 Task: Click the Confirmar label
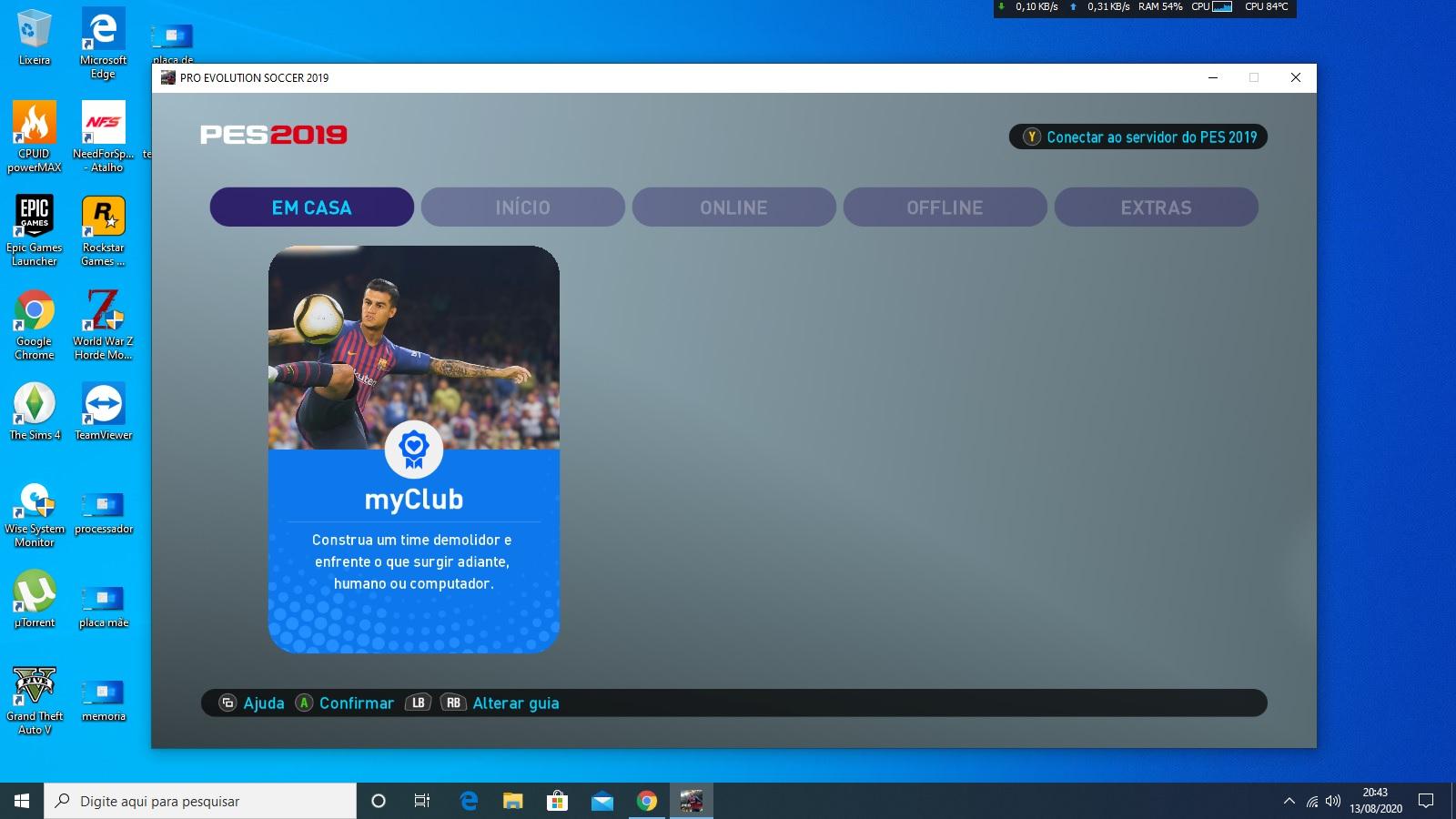coord(357,703)
